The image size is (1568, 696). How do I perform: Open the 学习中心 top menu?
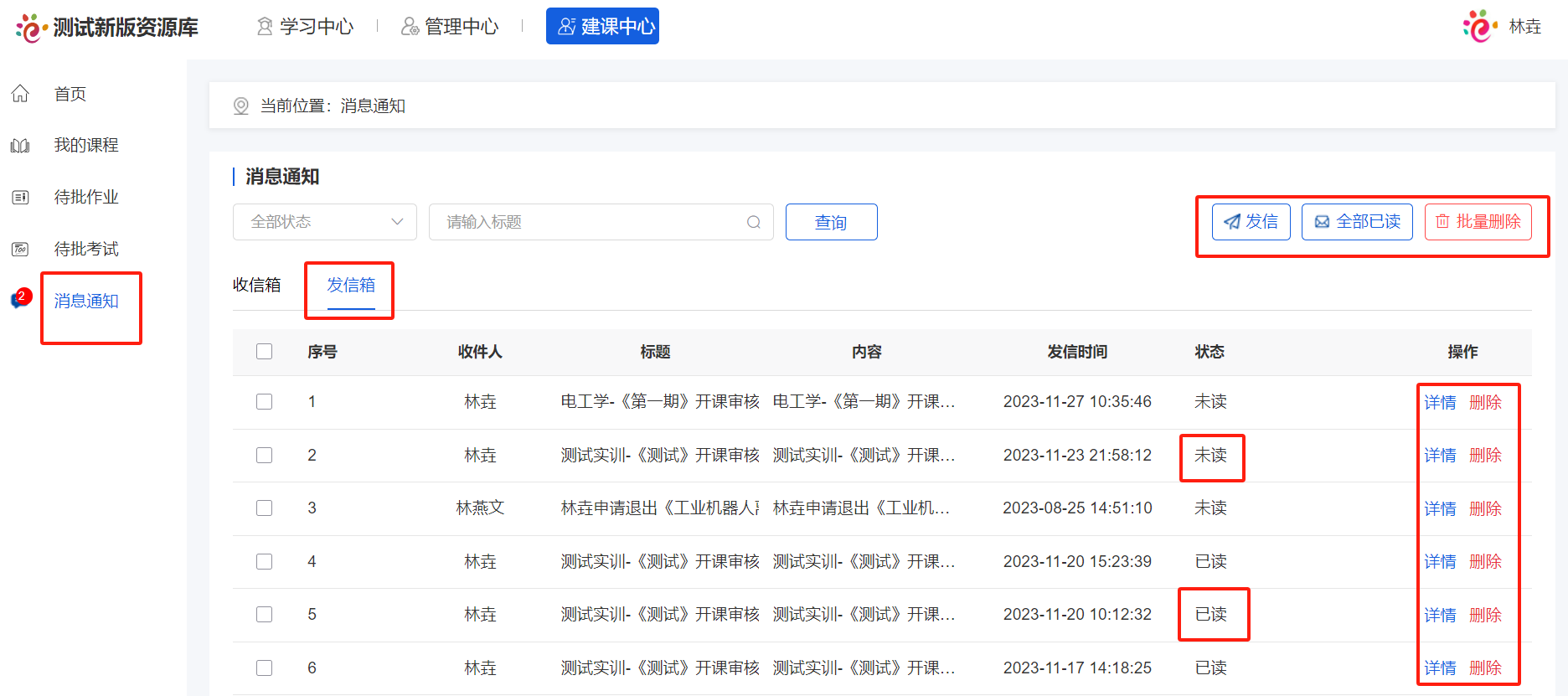point(306,27)
